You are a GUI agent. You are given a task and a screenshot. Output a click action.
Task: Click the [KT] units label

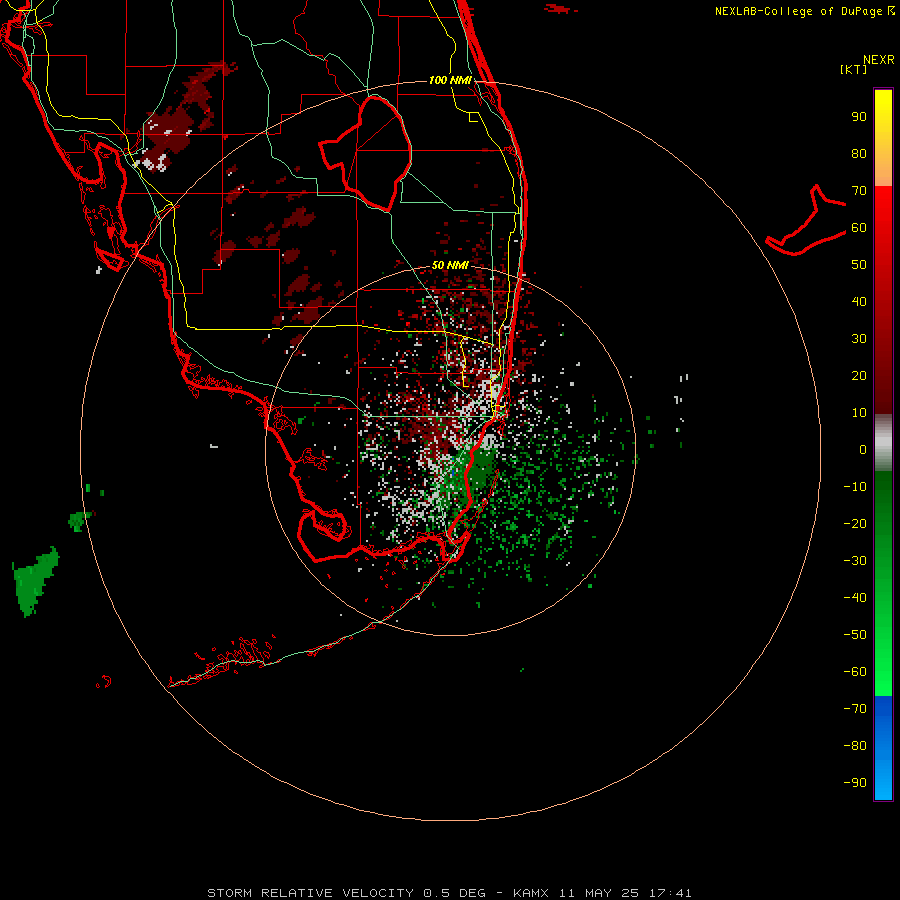coord(854,69)
